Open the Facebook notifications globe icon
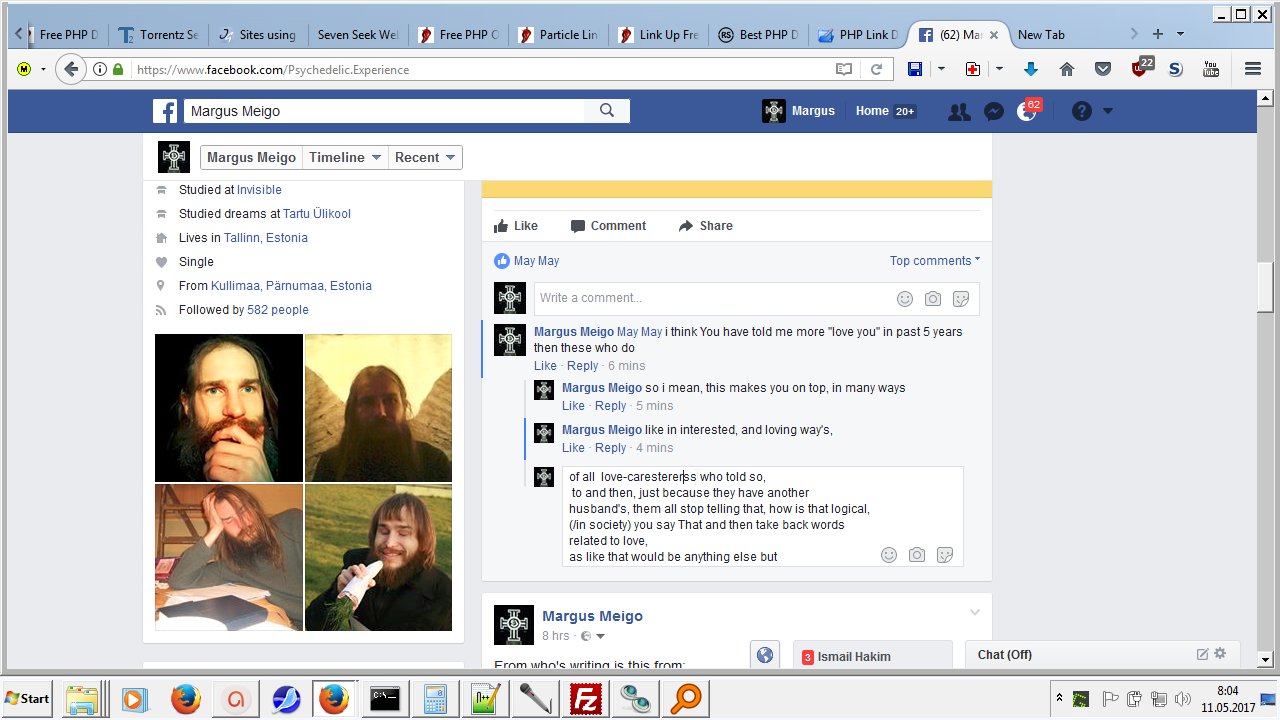This screenshot has width=1280, height=720. tap(1027, 112)
